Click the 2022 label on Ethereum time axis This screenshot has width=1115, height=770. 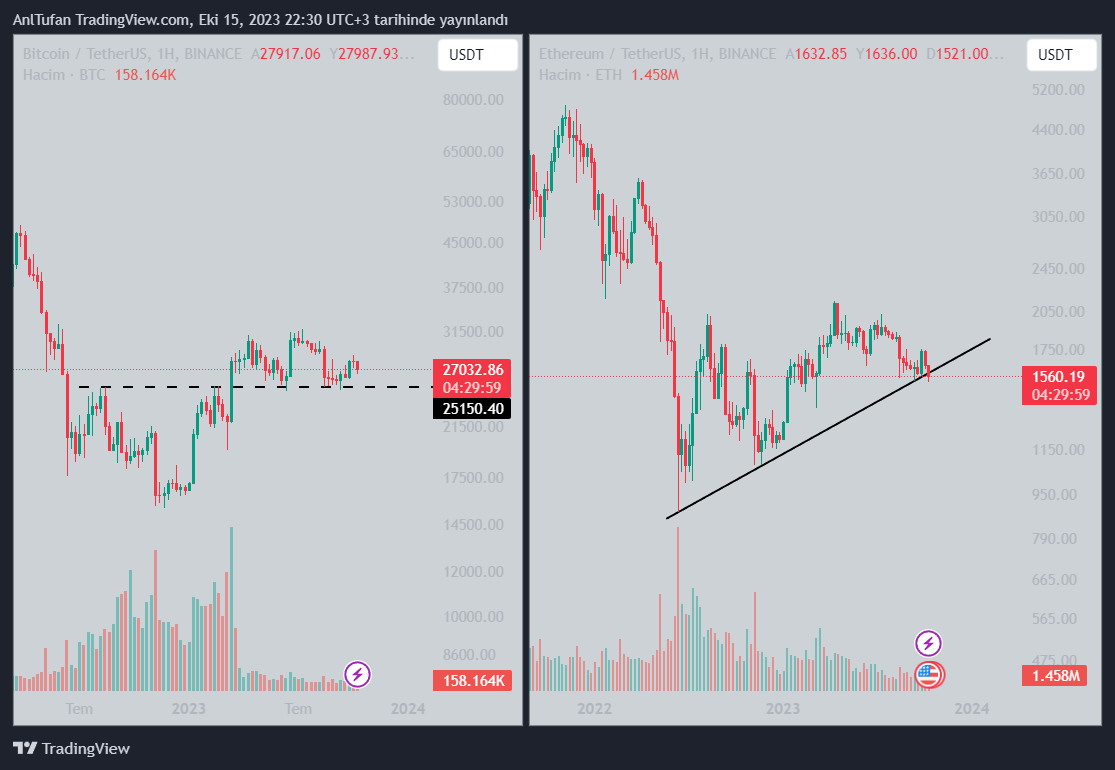(x=594, y=708)
